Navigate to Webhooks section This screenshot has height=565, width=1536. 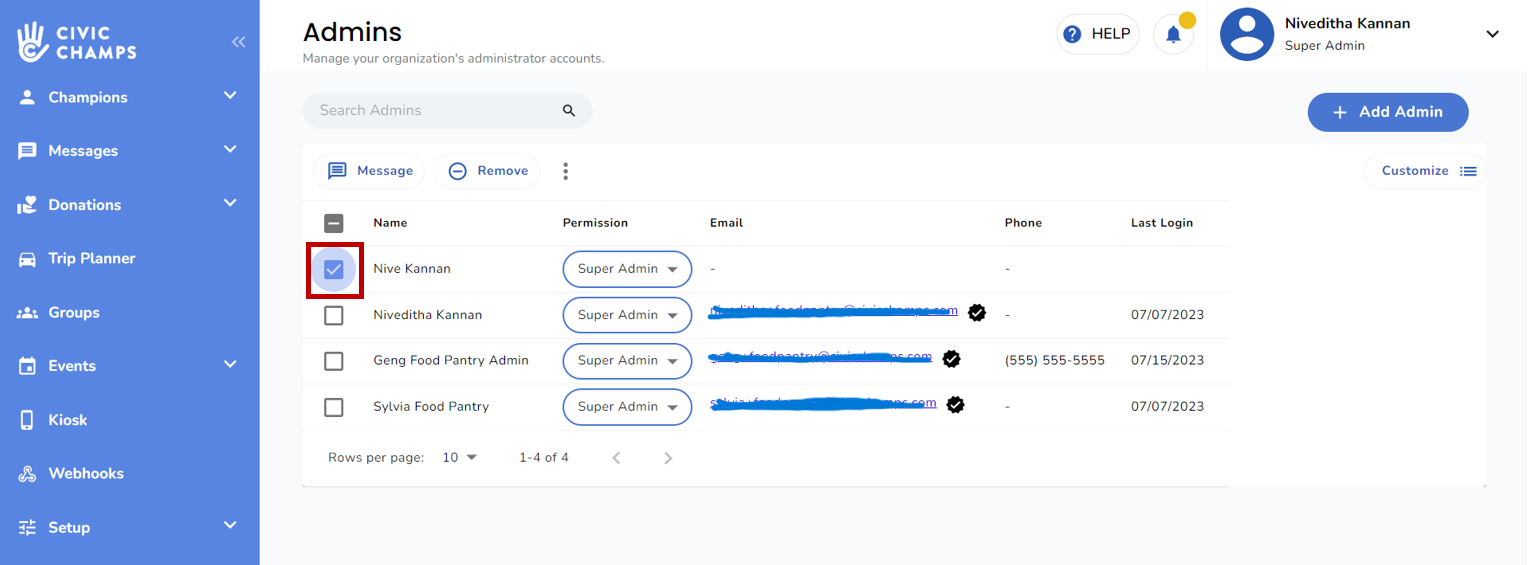[x=86, y=474]
